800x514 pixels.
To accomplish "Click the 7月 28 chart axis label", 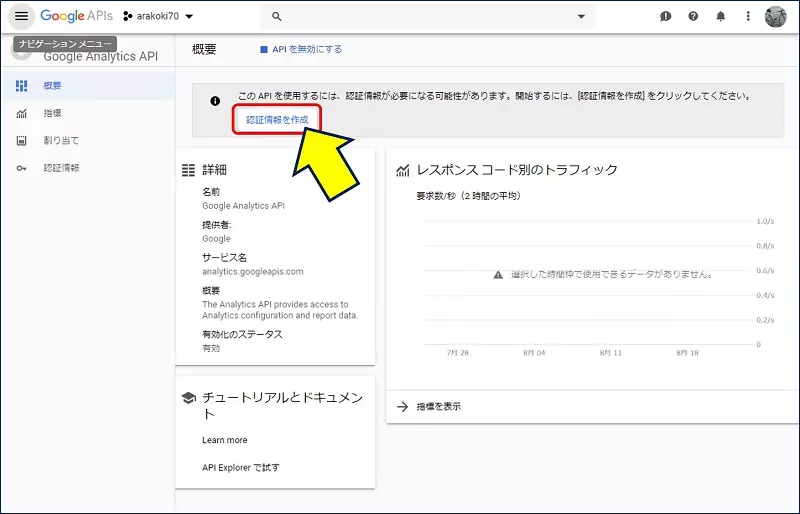I will (458, 353).
